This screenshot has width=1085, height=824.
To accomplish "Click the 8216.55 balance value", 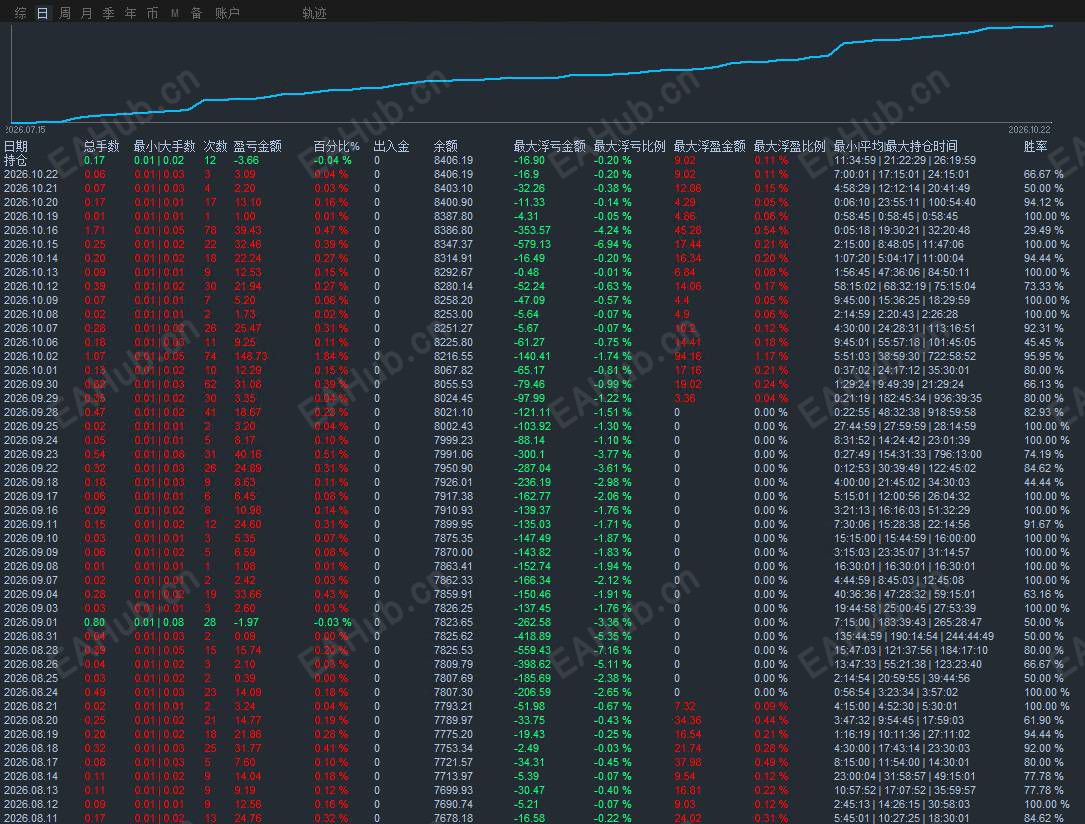I will 453,356.
